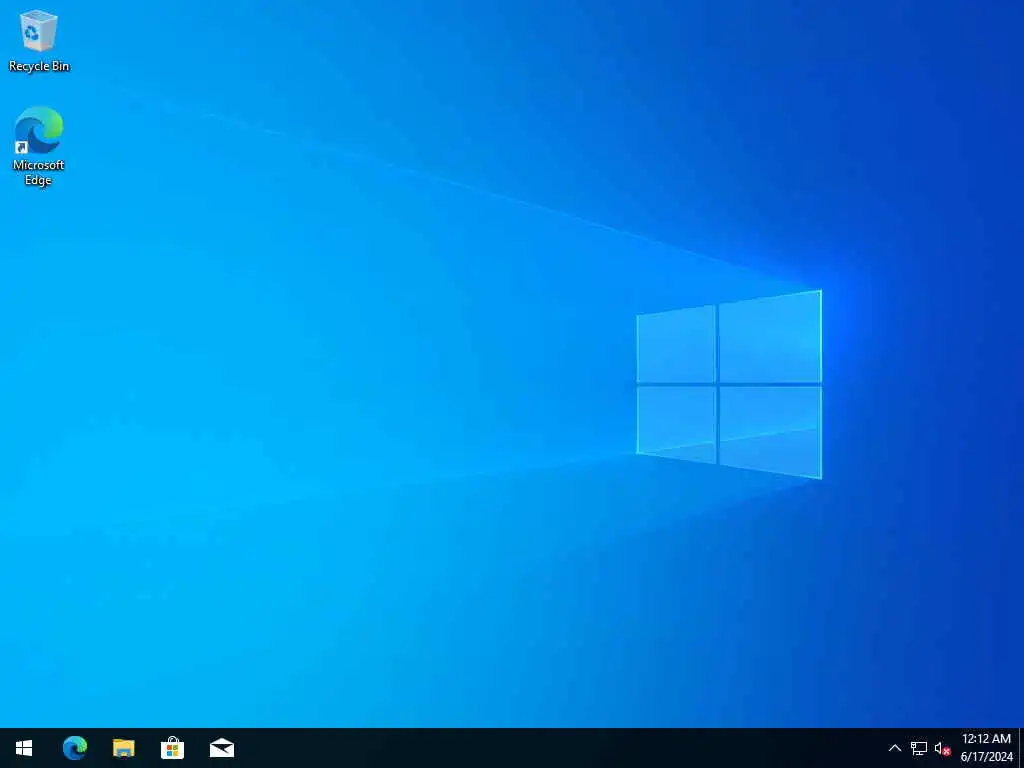The image size is (1024, 768).
Task: Open network status tray icon
Action: (x=919, y=748)
